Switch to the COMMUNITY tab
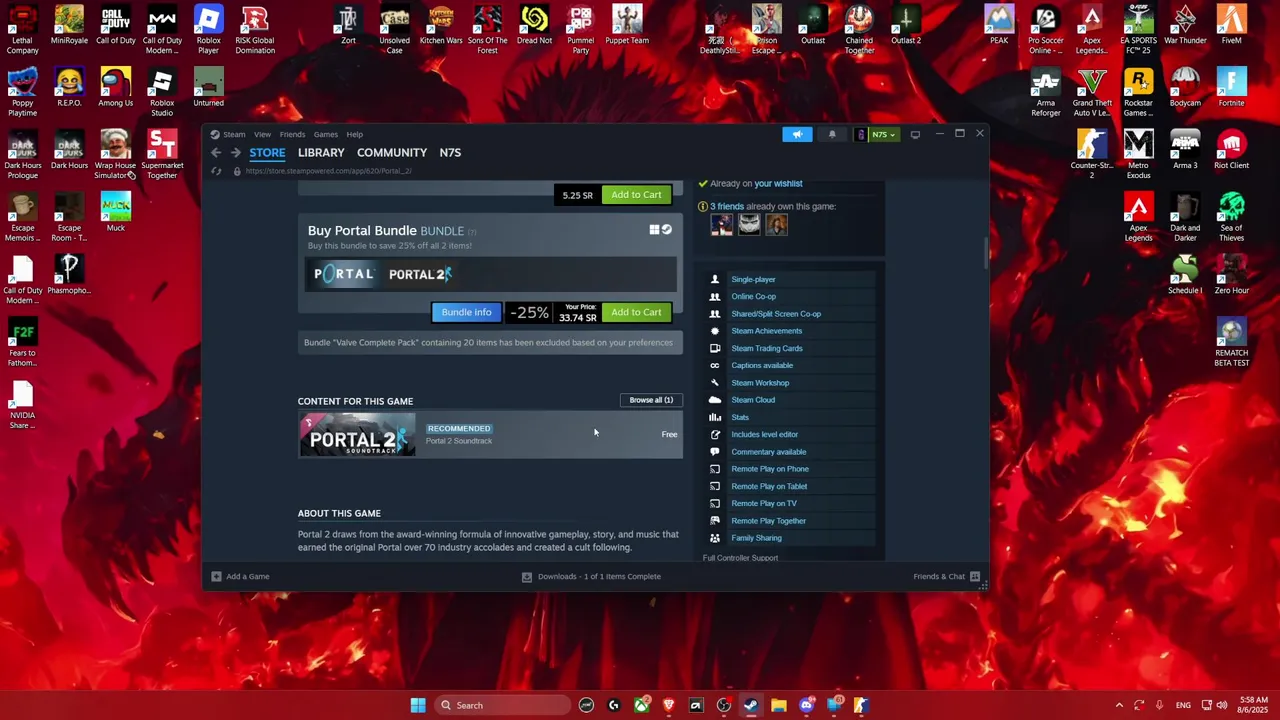The height and width of the screenshot is (720, 1280). 392,153
